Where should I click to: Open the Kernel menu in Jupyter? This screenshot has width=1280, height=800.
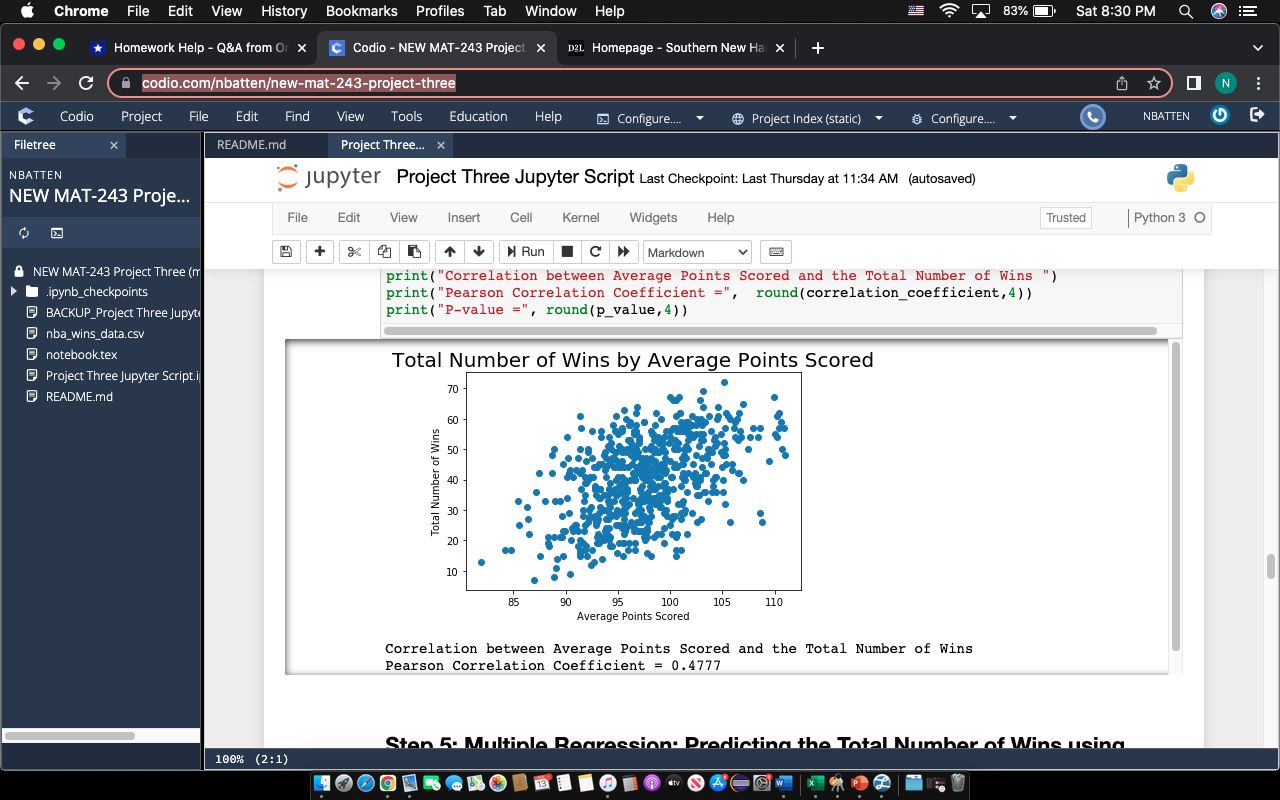tap(580, 217)
